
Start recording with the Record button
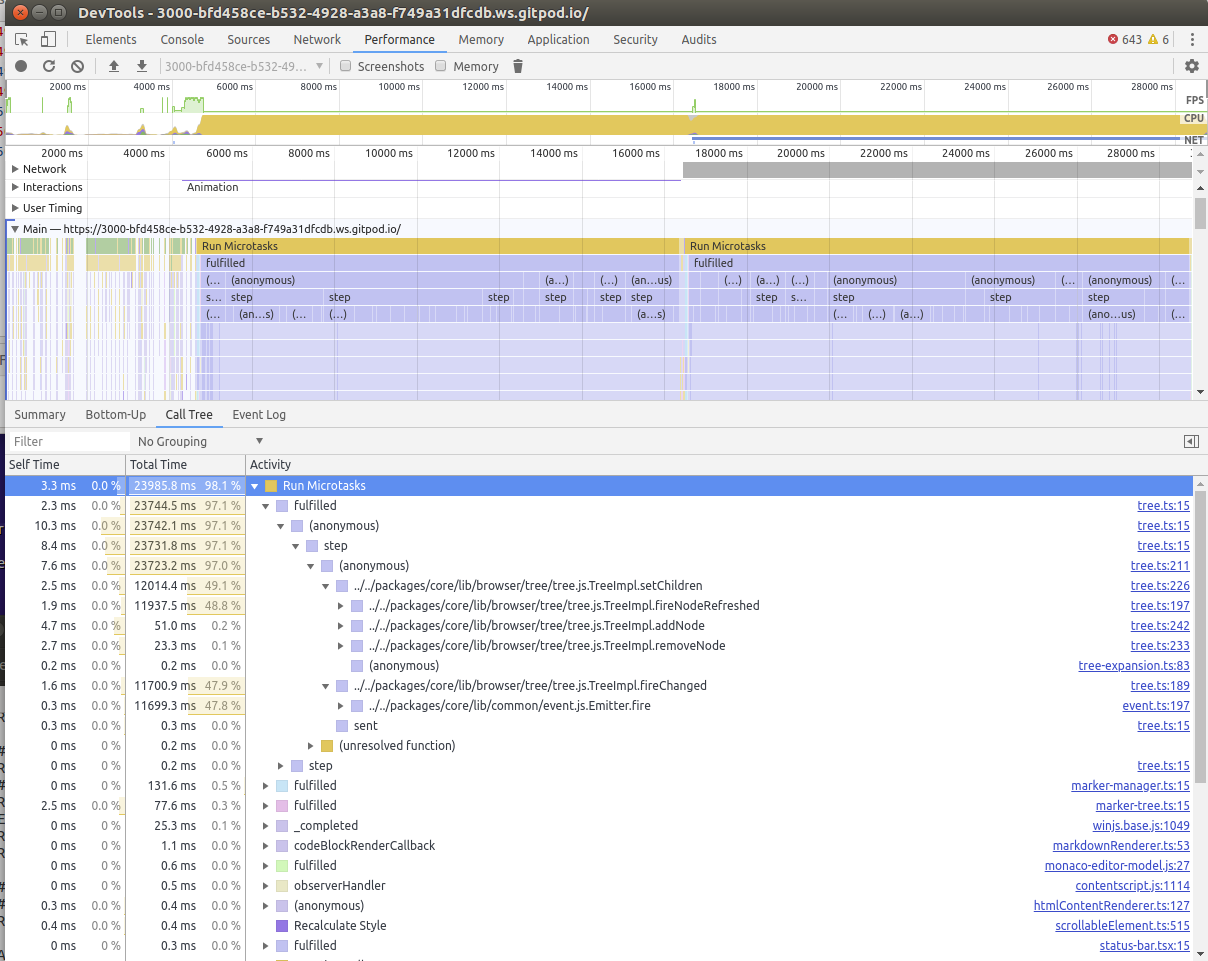click(21, 66)
